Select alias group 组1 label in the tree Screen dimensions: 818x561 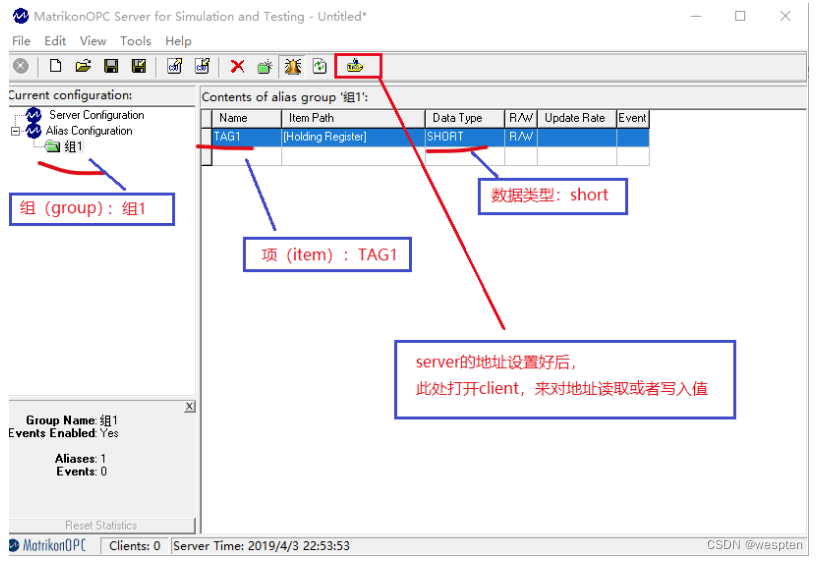73,147
